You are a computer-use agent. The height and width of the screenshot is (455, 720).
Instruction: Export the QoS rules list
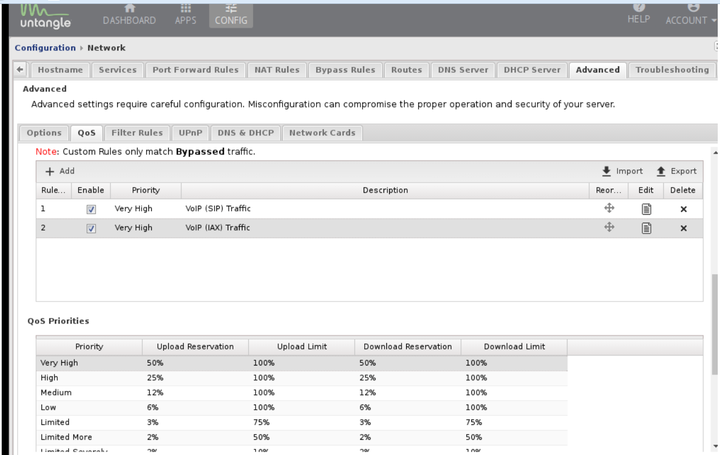point(676,171)
